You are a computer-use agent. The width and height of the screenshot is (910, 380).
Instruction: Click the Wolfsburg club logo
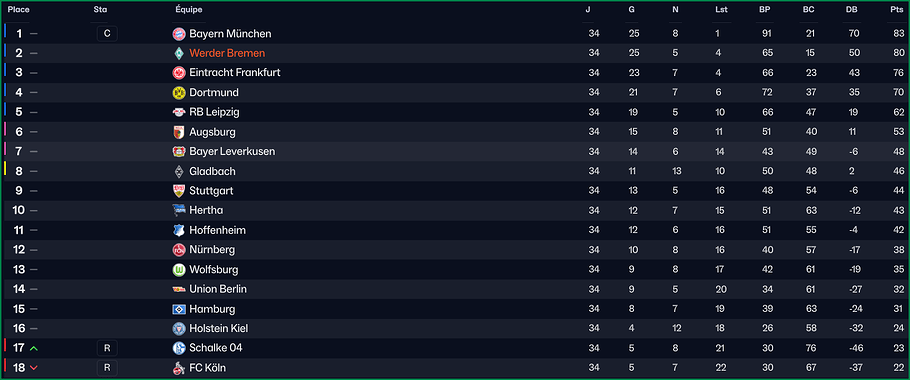[178, 270]
